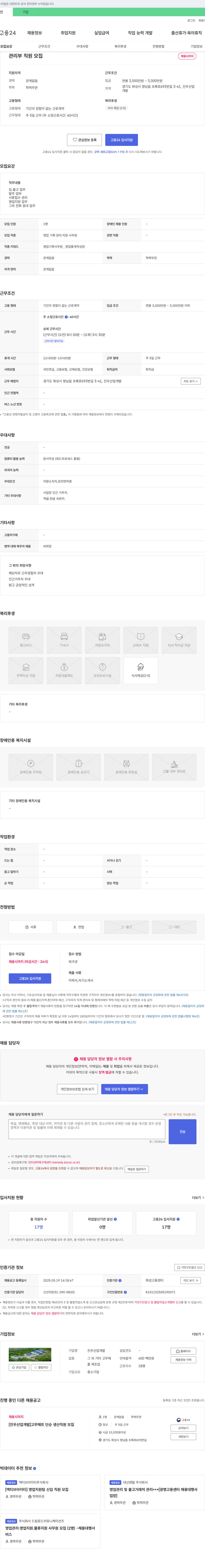Click the 통근버스 welfare icon

tap(26, 640)
